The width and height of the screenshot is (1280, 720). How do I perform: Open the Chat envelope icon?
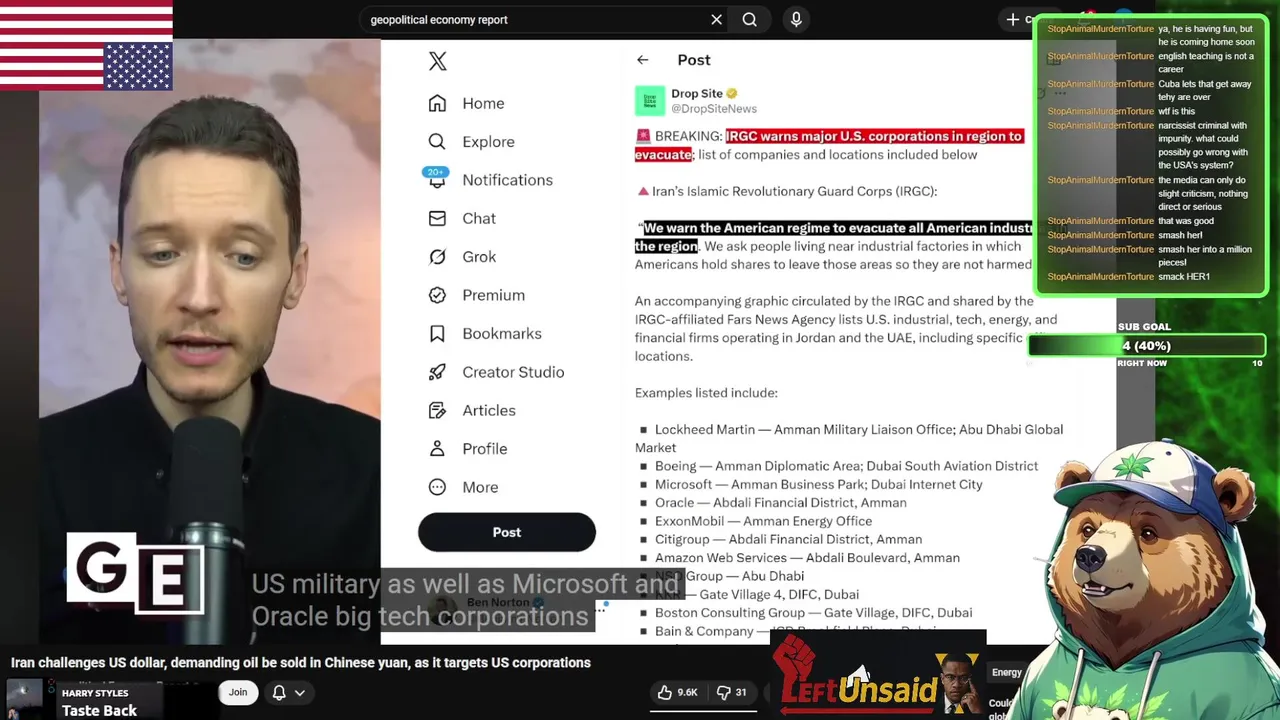click(437, 218)
